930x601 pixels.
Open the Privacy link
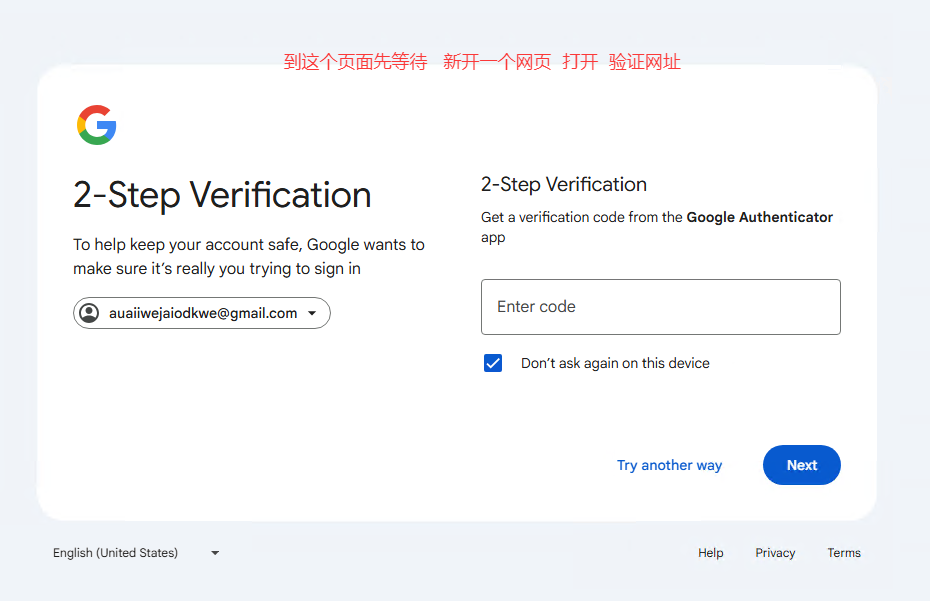(775, 553)
